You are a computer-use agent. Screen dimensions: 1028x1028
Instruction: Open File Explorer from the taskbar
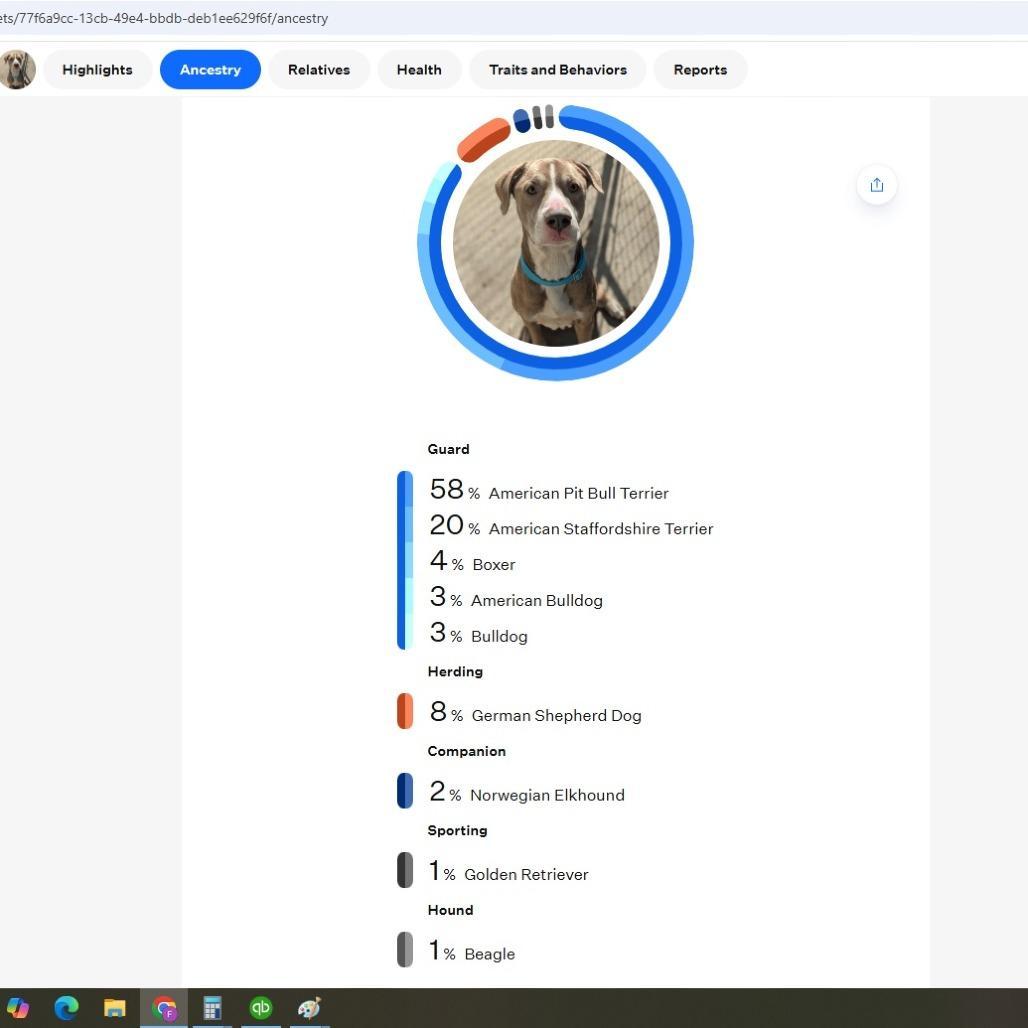point(115,1008)
